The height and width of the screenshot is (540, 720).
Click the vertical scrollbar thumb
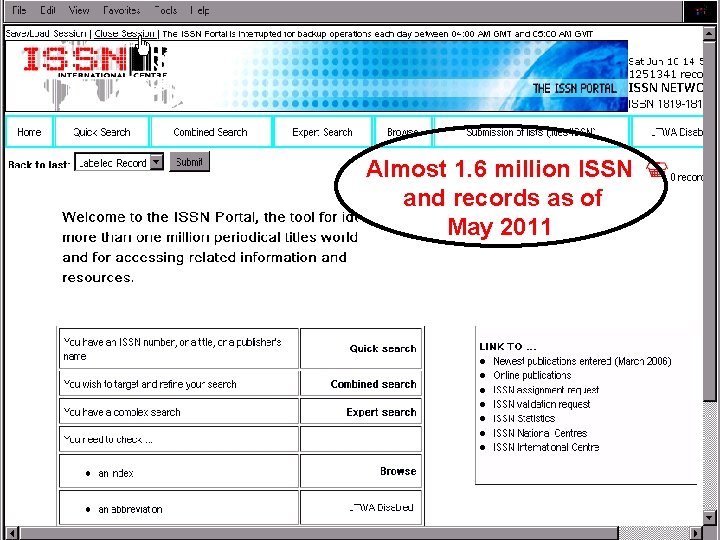(709, 220)
